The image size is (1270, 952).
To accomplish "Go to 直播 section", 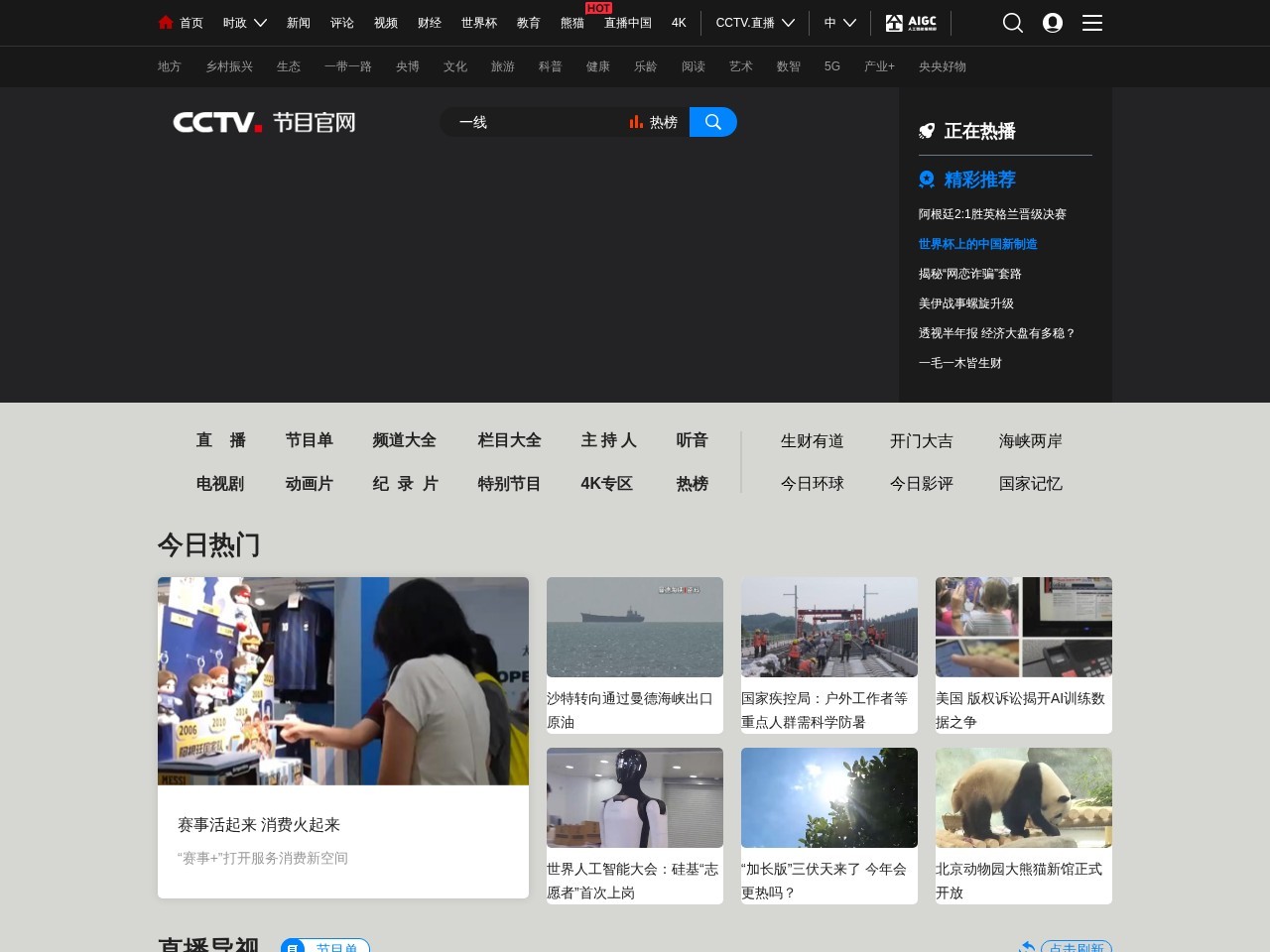I will point(220,440).
